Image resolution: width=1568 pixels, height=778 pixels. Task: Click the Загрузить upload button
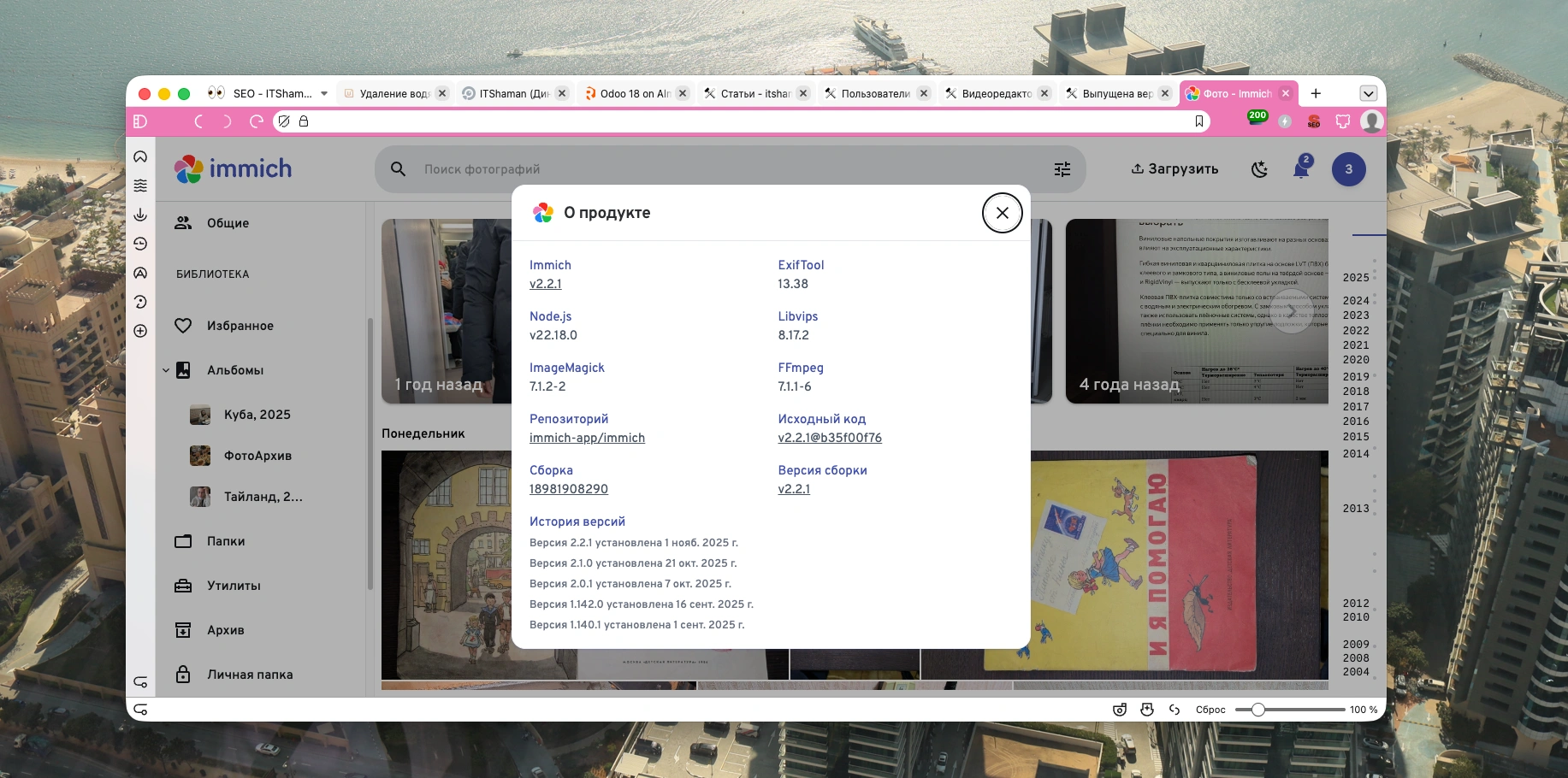coord(1175,169)
